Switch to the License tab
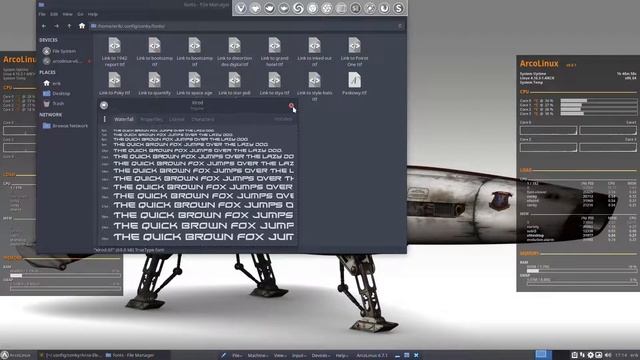 [x=177, y=119]
